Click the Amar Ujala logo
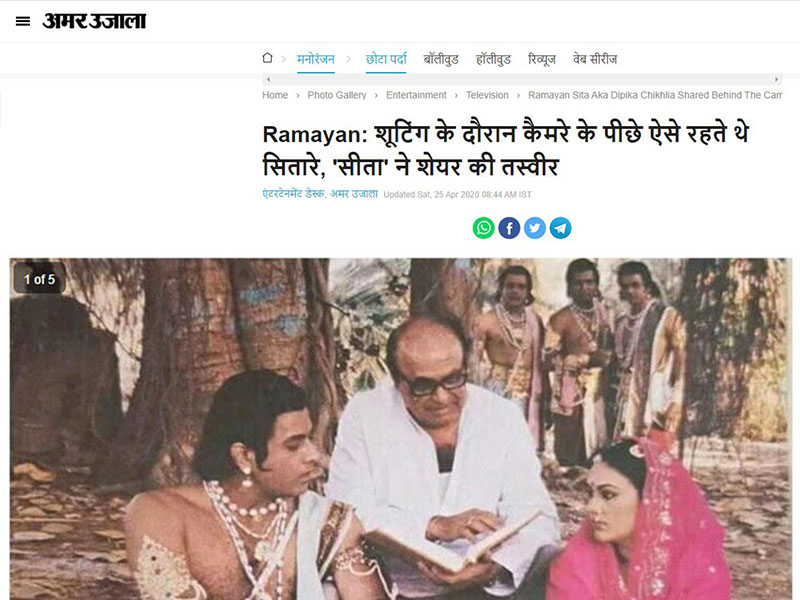The height and width of the screenshot is (600, 800). (x=94, y=21)
